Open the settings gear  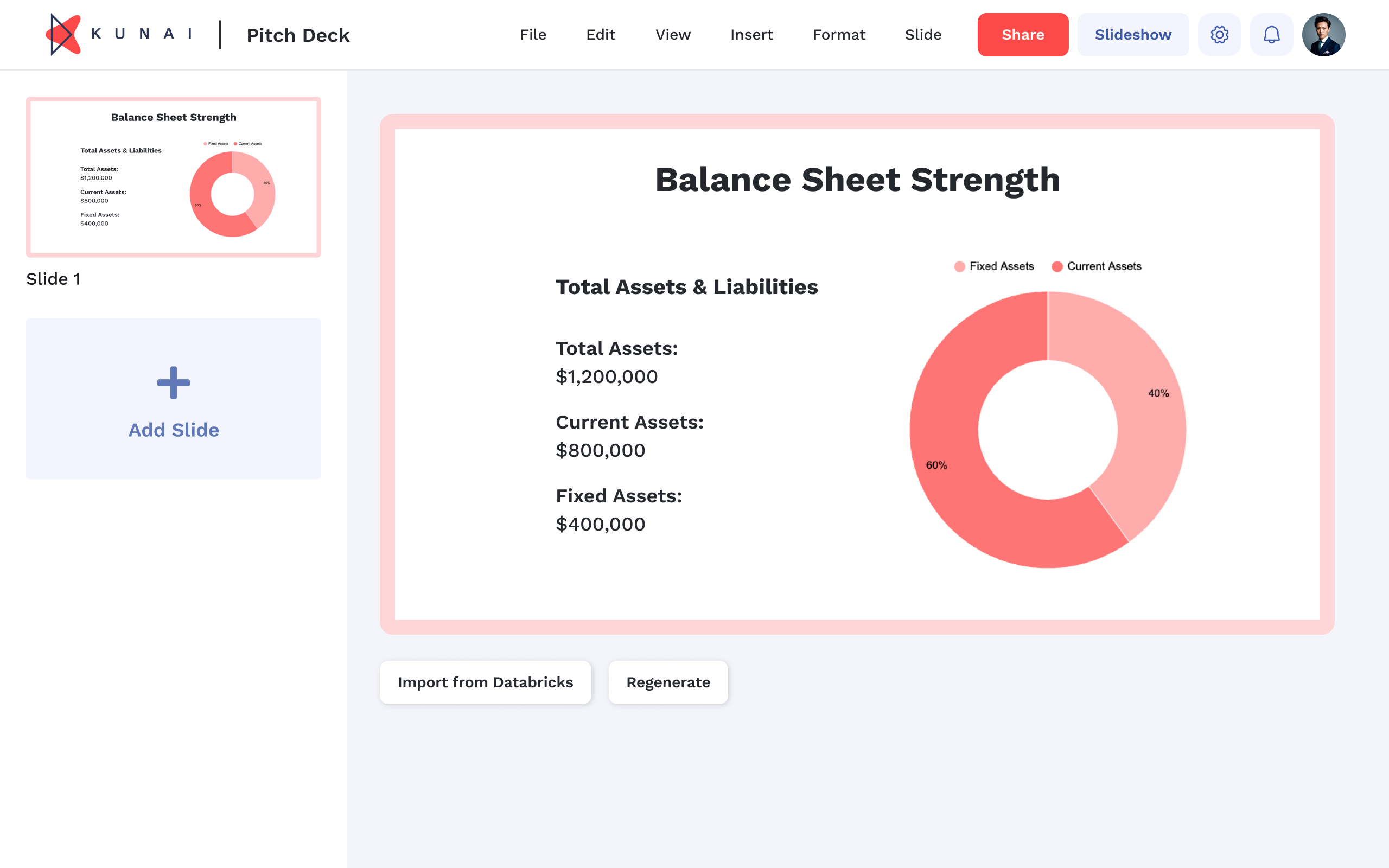pyautogui.click(x=1220, y=34)
